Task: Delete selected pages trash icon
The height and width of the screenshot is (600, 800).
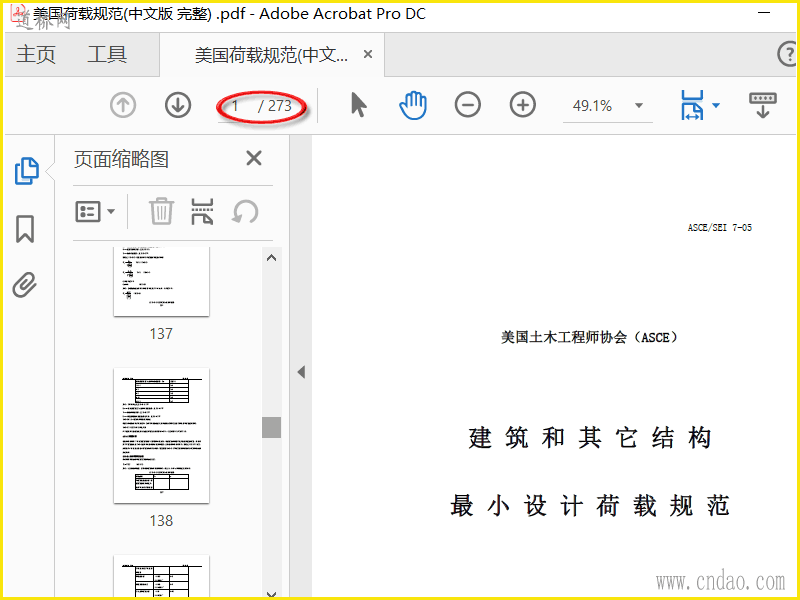Action: [161, 211]
